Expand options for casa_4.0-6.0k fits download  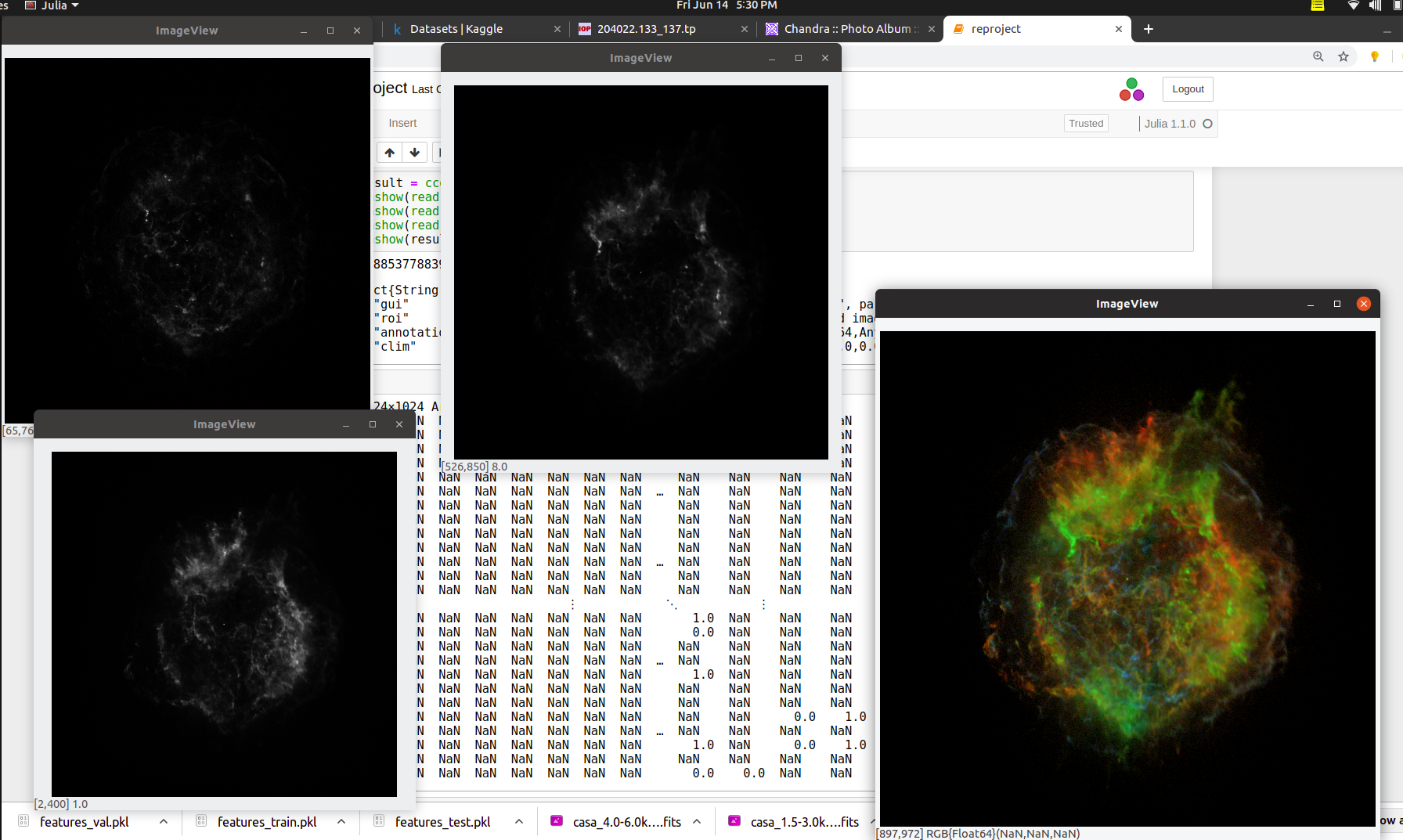pyautogui.click(x=697, y=821)
